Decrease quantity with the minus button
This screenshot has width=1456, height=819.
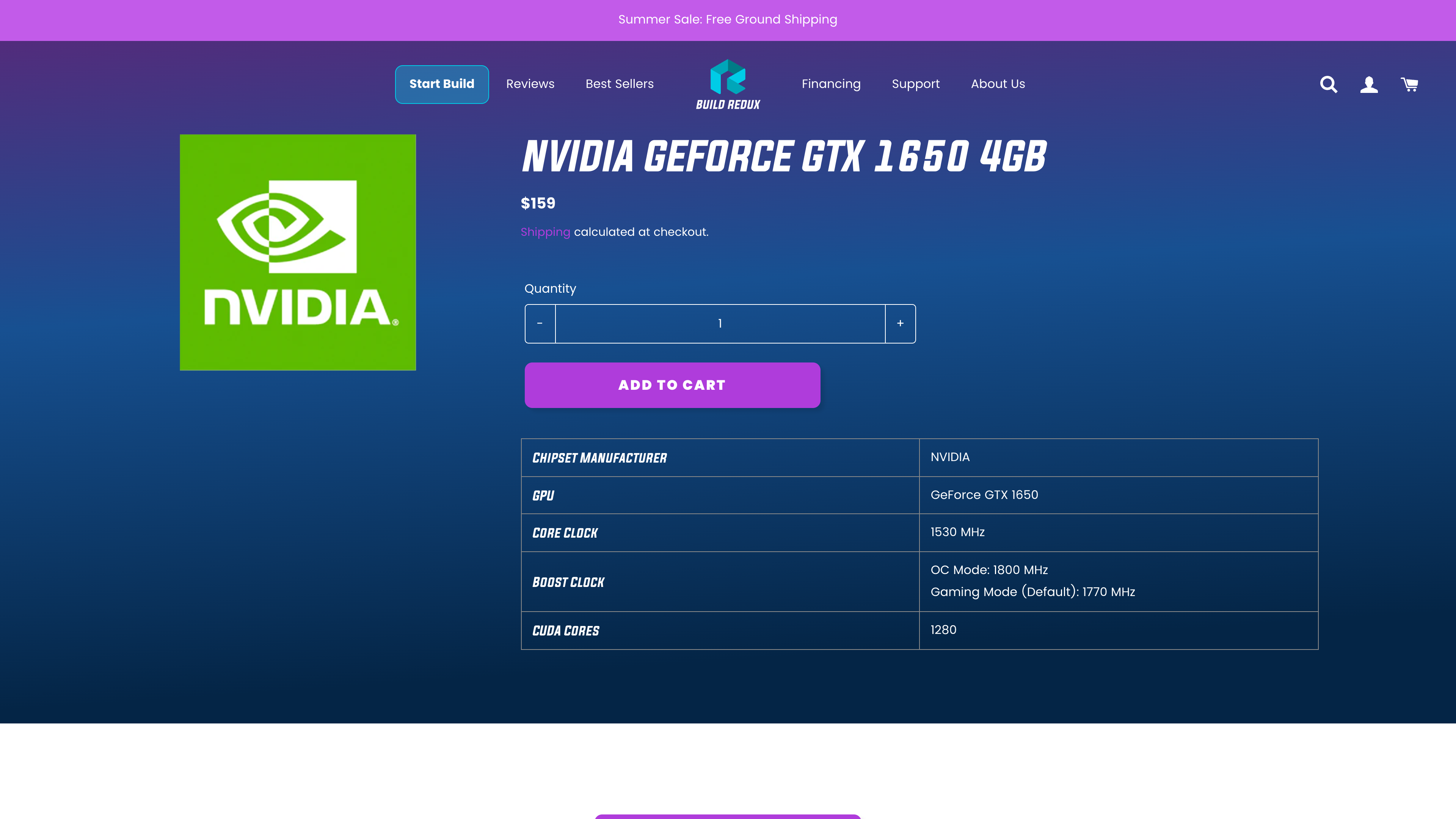coord(540,323)
